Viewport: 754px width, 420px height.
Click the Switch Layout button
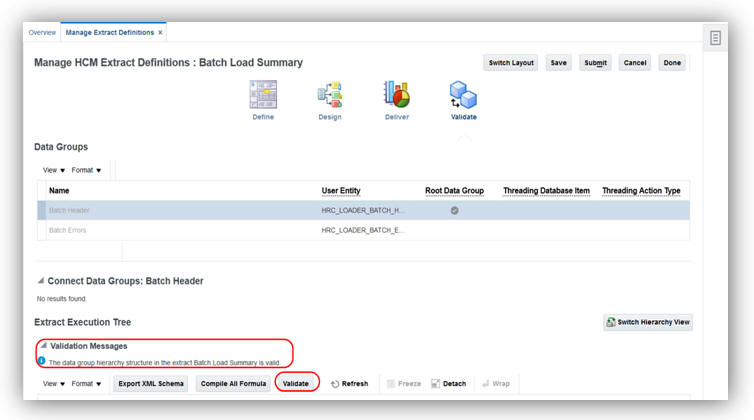point(511,63)
